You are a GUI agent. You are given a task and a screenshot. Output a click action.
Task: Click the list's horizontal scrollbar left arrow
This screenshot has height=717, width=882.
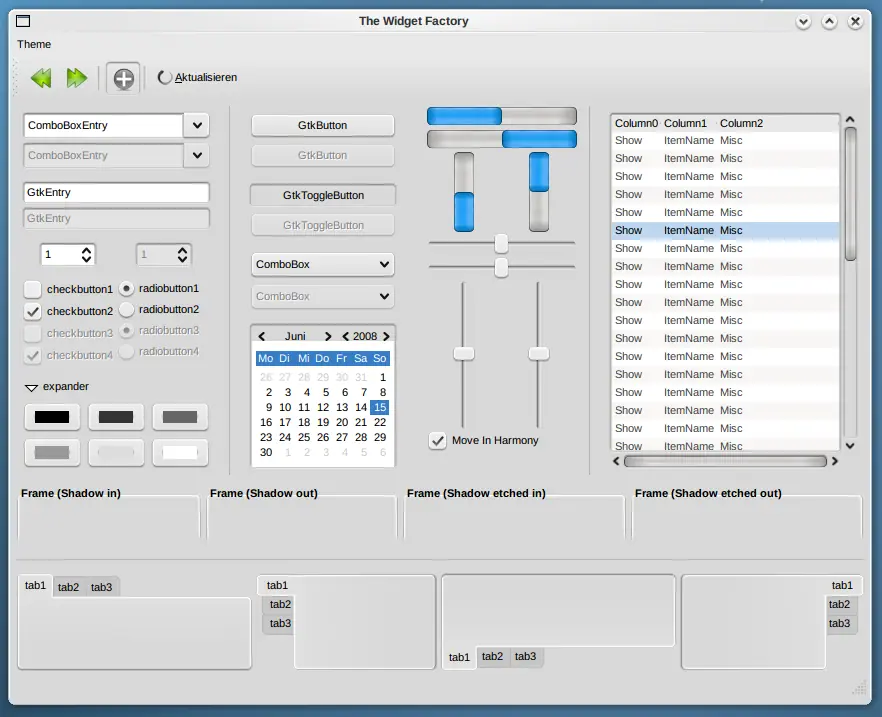pyautogui.click(x=616, y=461)
